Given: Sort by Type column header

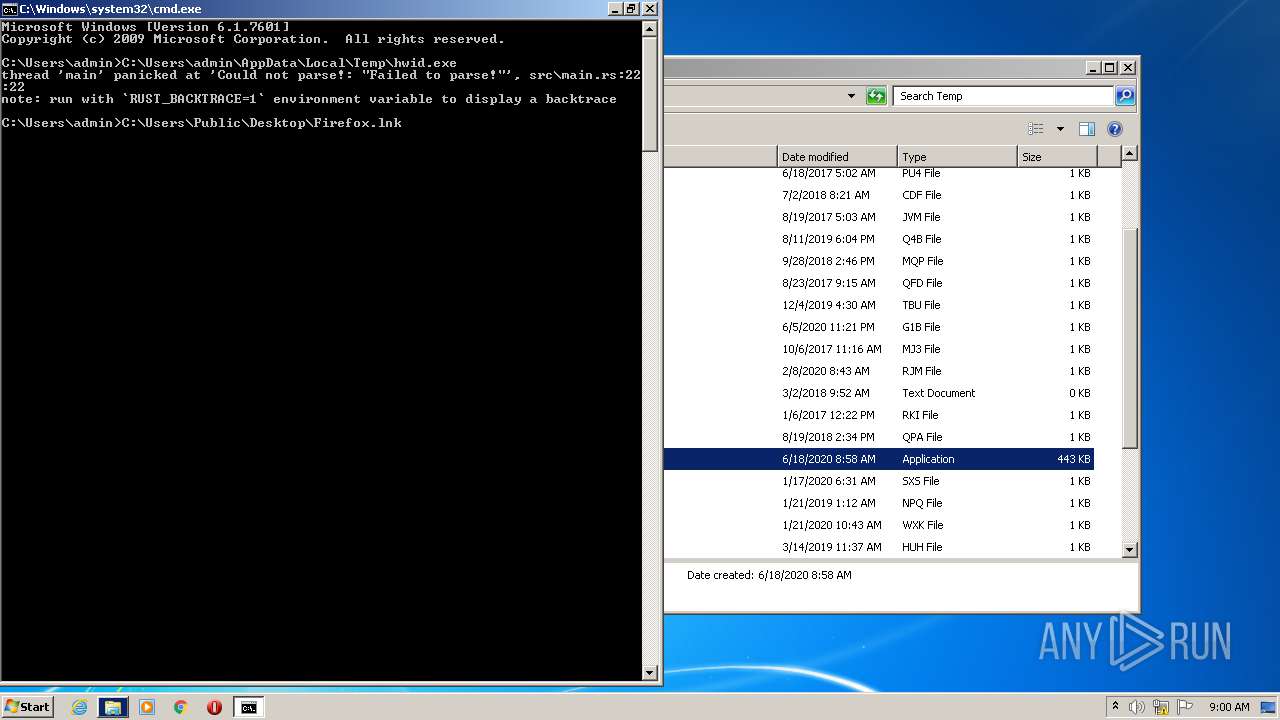Looking at the screenshot, I should tap(957, 157).
